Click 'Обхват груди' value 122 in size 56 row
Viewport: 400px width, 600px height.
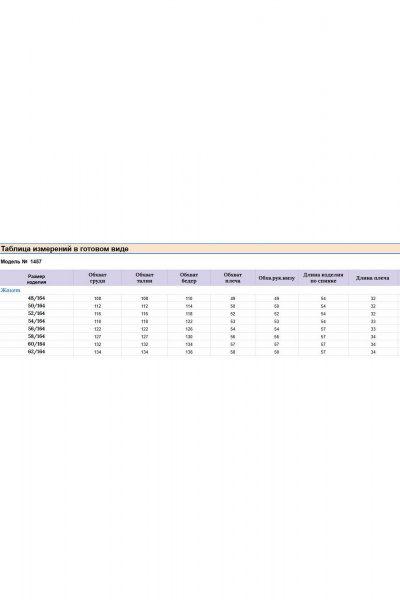[98, 329]
